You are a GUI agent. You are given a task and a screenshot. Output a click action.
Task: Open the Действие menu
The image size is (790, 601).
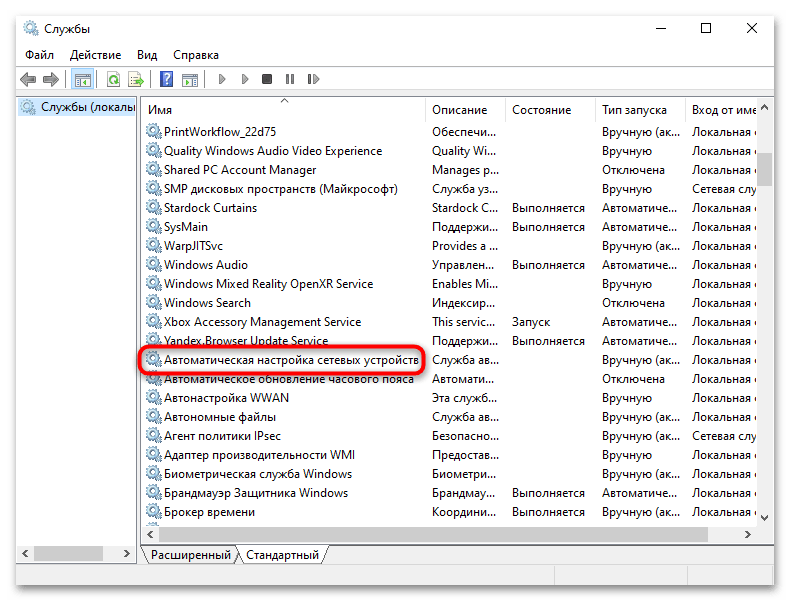click(95, 55)
